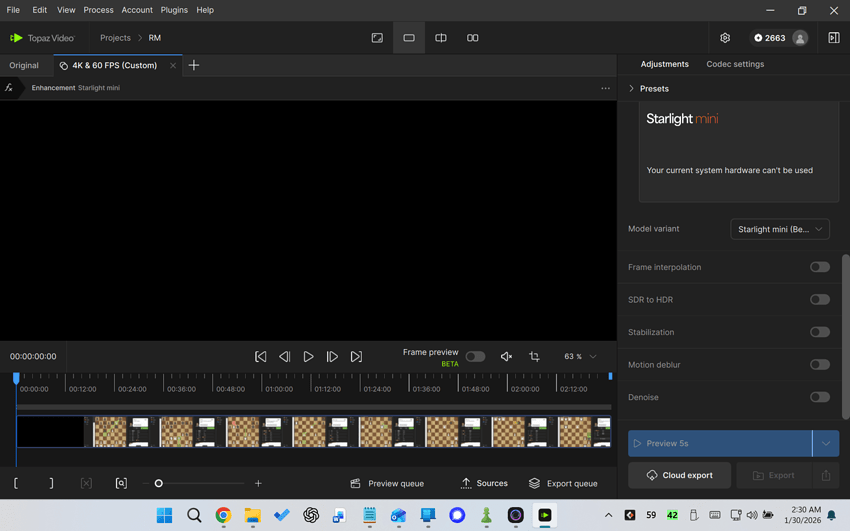Screen dimensions: 850x531
Task: Expand the Presets section
Action: (x=649, y=89)
